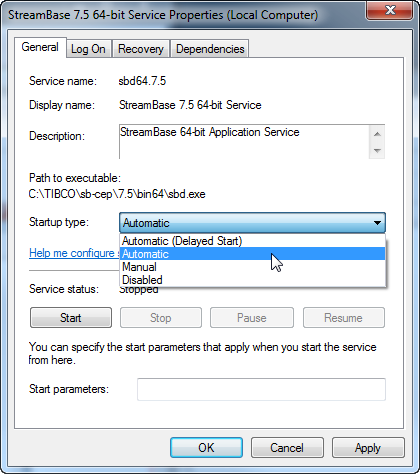
Task: Click description scrollbar up arrow
Action: pos(377,134)
